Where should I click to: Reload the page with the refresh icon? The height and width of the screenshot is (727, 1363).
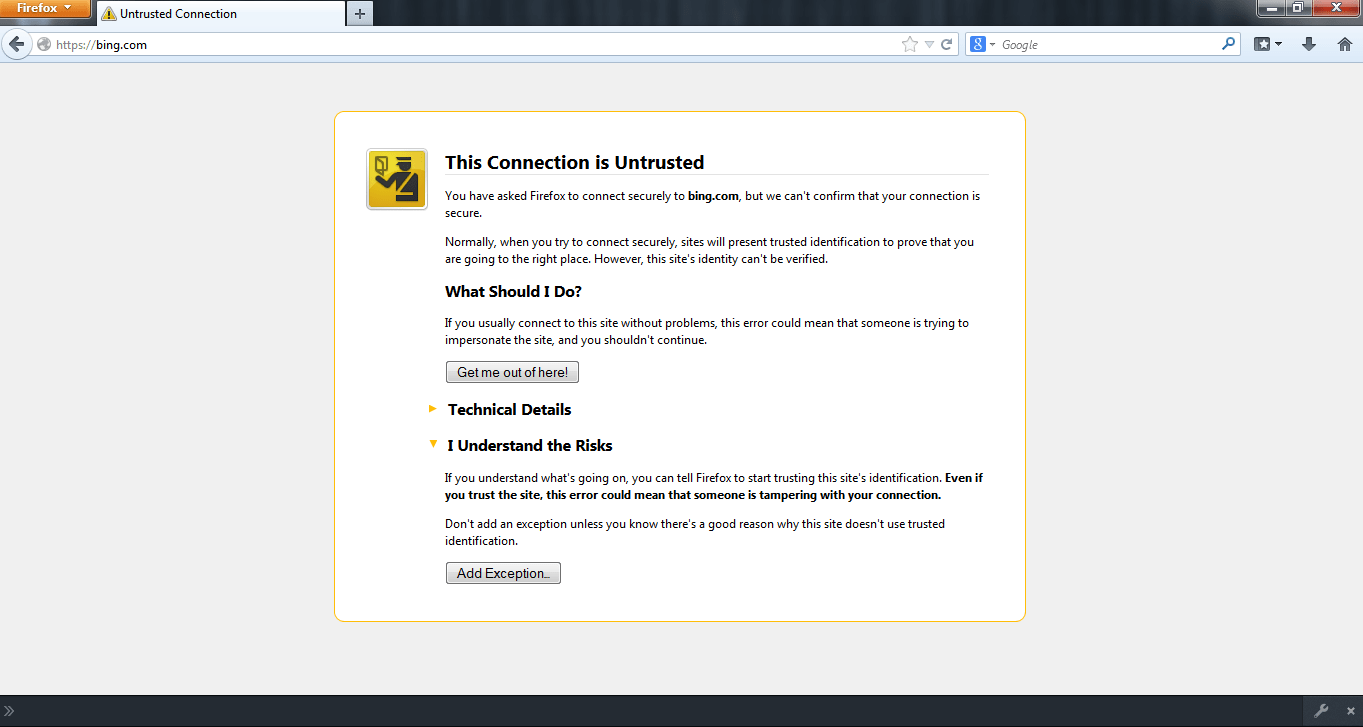click(946, 44)
